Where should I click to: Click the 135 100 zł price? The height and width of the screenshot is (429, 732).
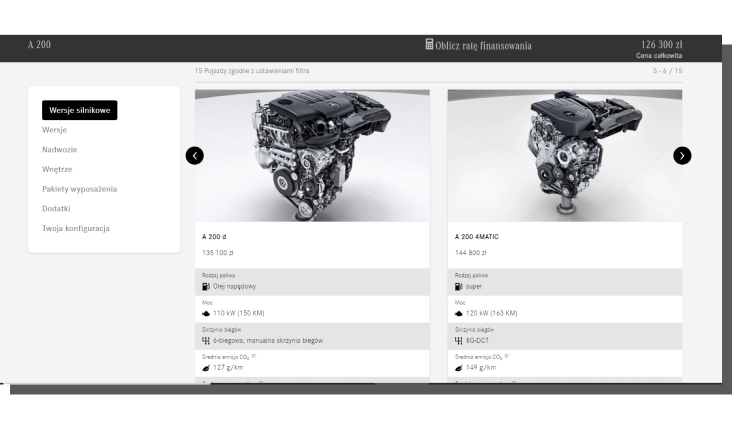coord(218,253)
